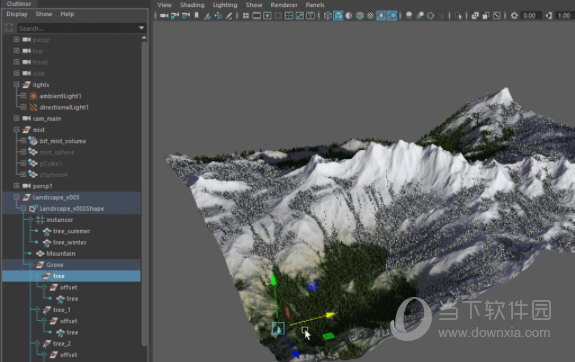
Task: Toggle Use Default Material icon
Action: point(349,15)
